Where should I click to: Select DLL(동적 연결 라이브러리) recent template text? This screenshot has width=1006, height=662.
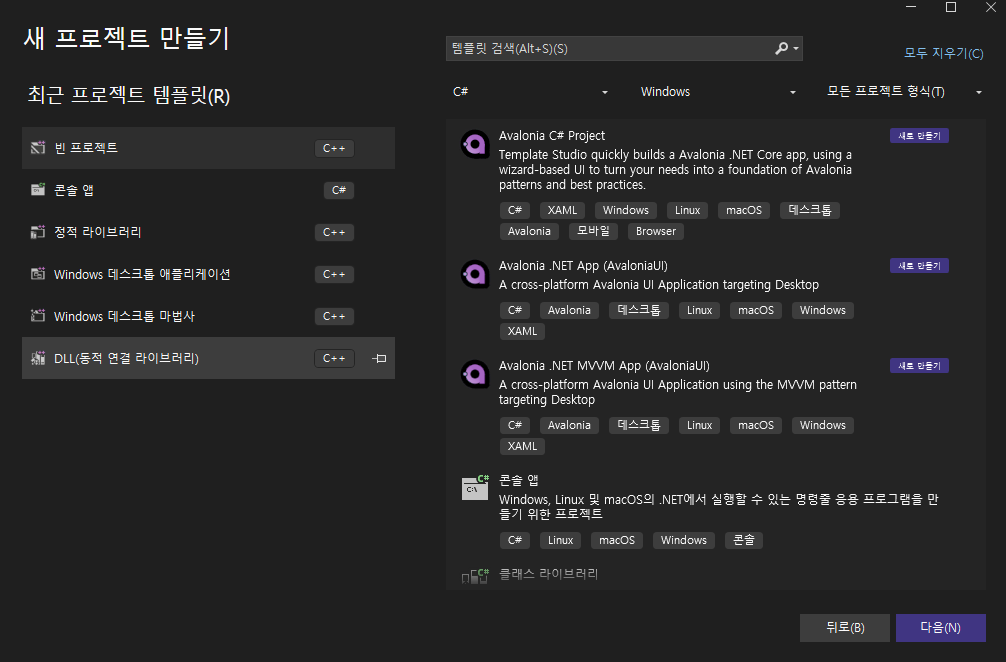126,358
